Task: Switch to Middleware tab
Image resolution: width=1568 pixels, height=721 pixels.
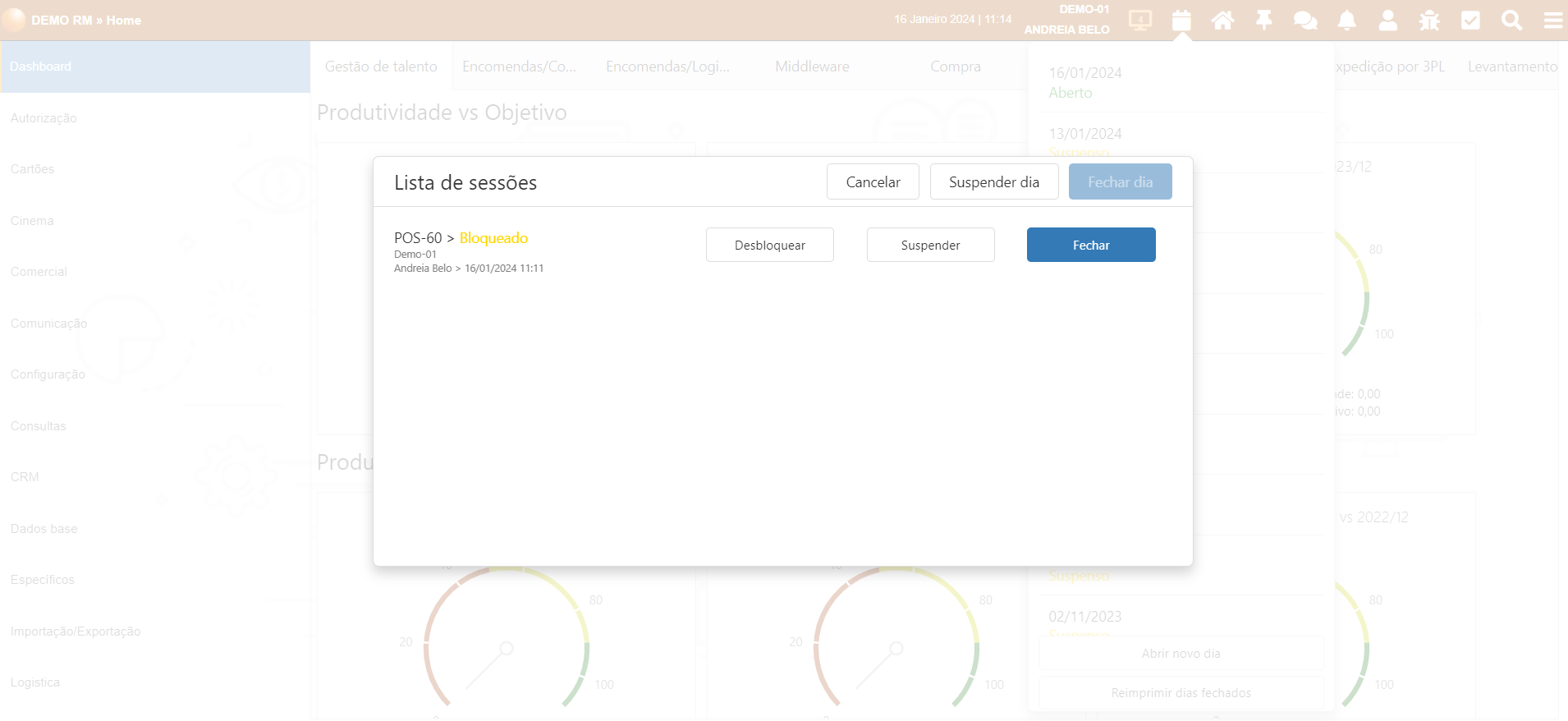Action: pyautogui.click(x=812, y=67)
